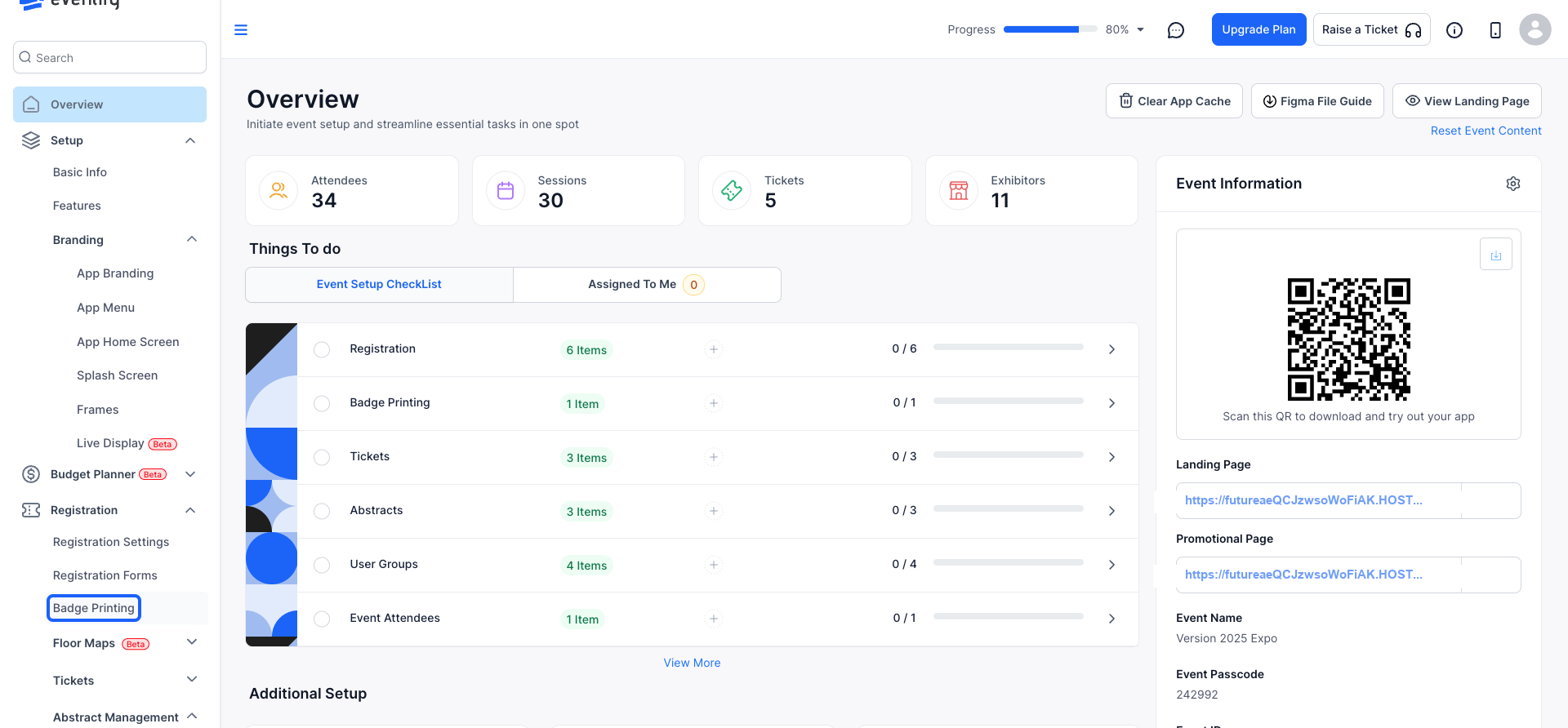Viewport: 1568px width, 728px height.
Task: Open the mobile preview phone icon
Action: 1495,30
